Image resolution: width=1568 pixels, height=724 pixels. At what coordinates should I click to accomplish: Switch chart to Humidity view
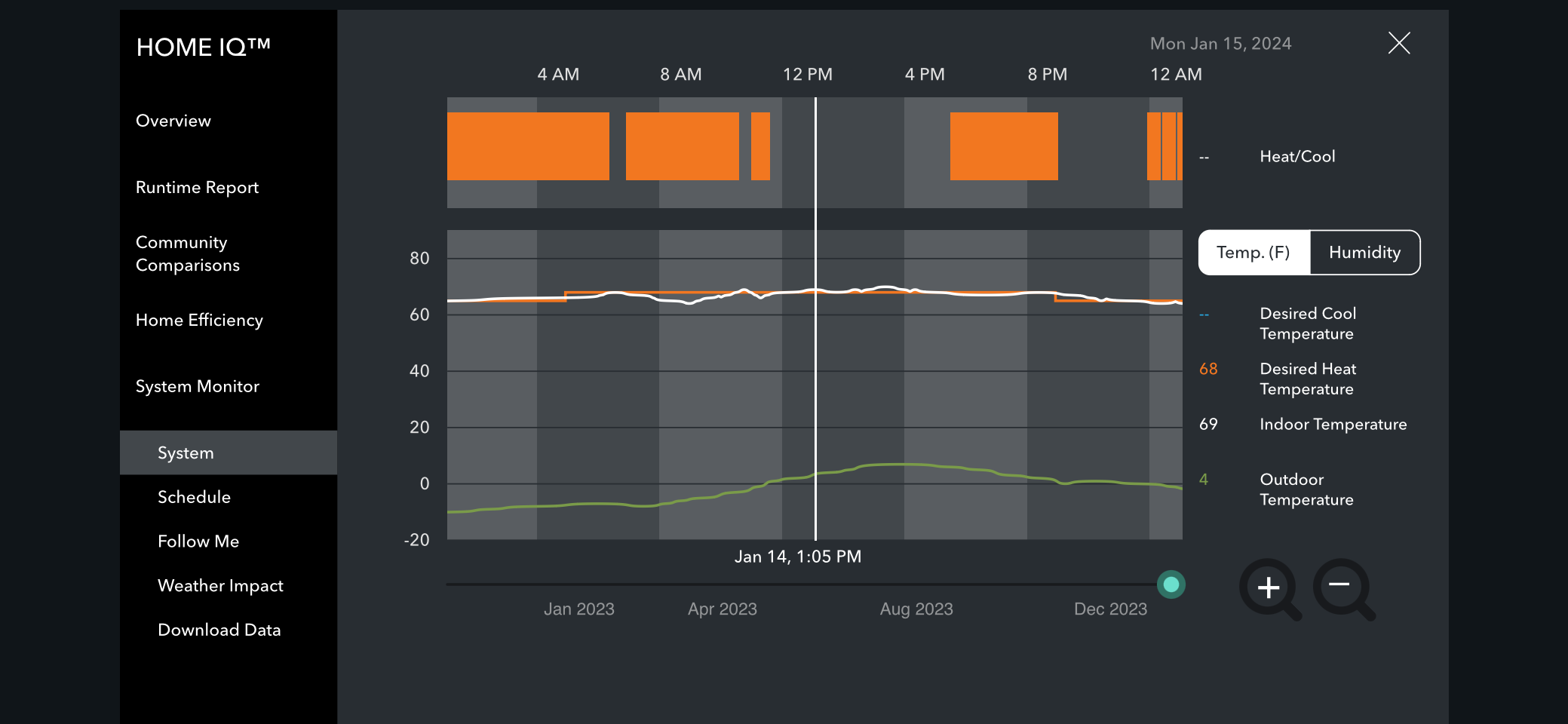pyautogui.click(x=1364, y=253)
